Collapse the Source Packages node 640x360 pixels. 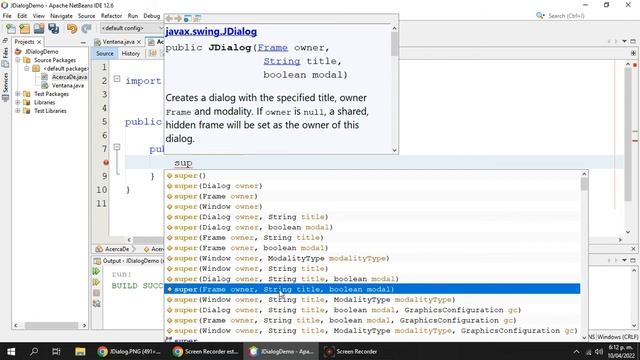pos(18,60)
